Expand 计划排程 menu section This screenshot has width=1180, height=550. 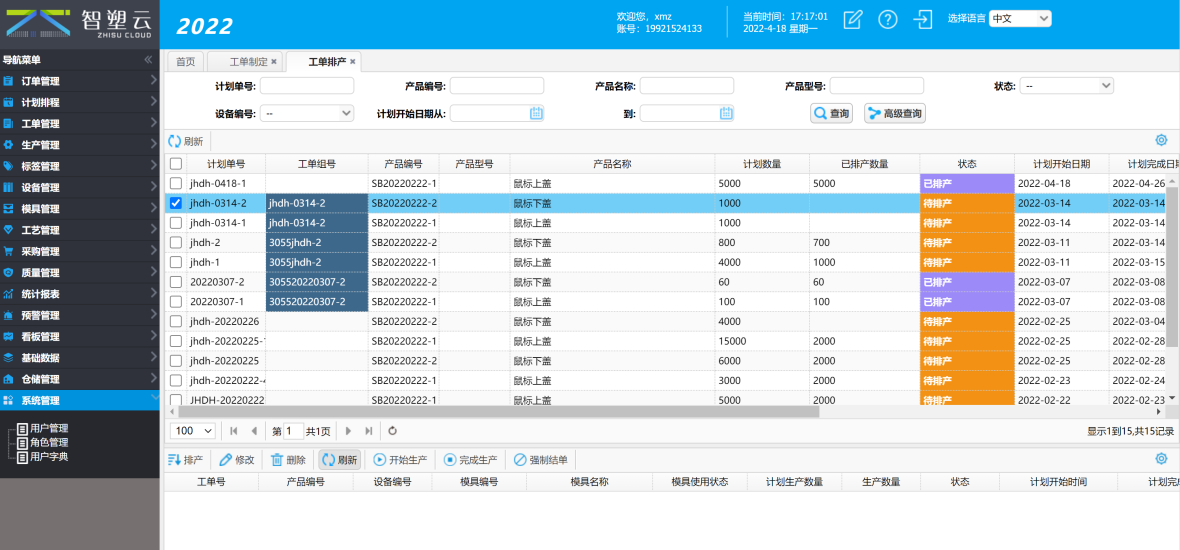80,102
